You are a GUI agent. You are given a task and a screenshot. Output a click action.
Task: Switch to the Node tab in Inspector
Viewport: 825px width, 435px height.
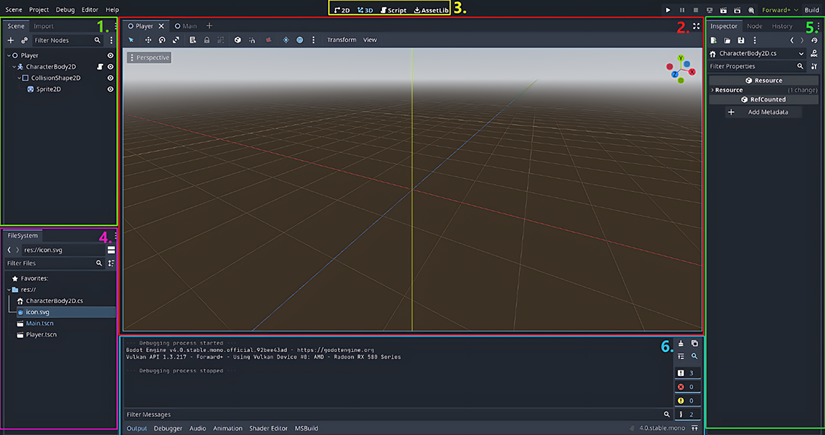pyautogui.click(x=754, y=26)
